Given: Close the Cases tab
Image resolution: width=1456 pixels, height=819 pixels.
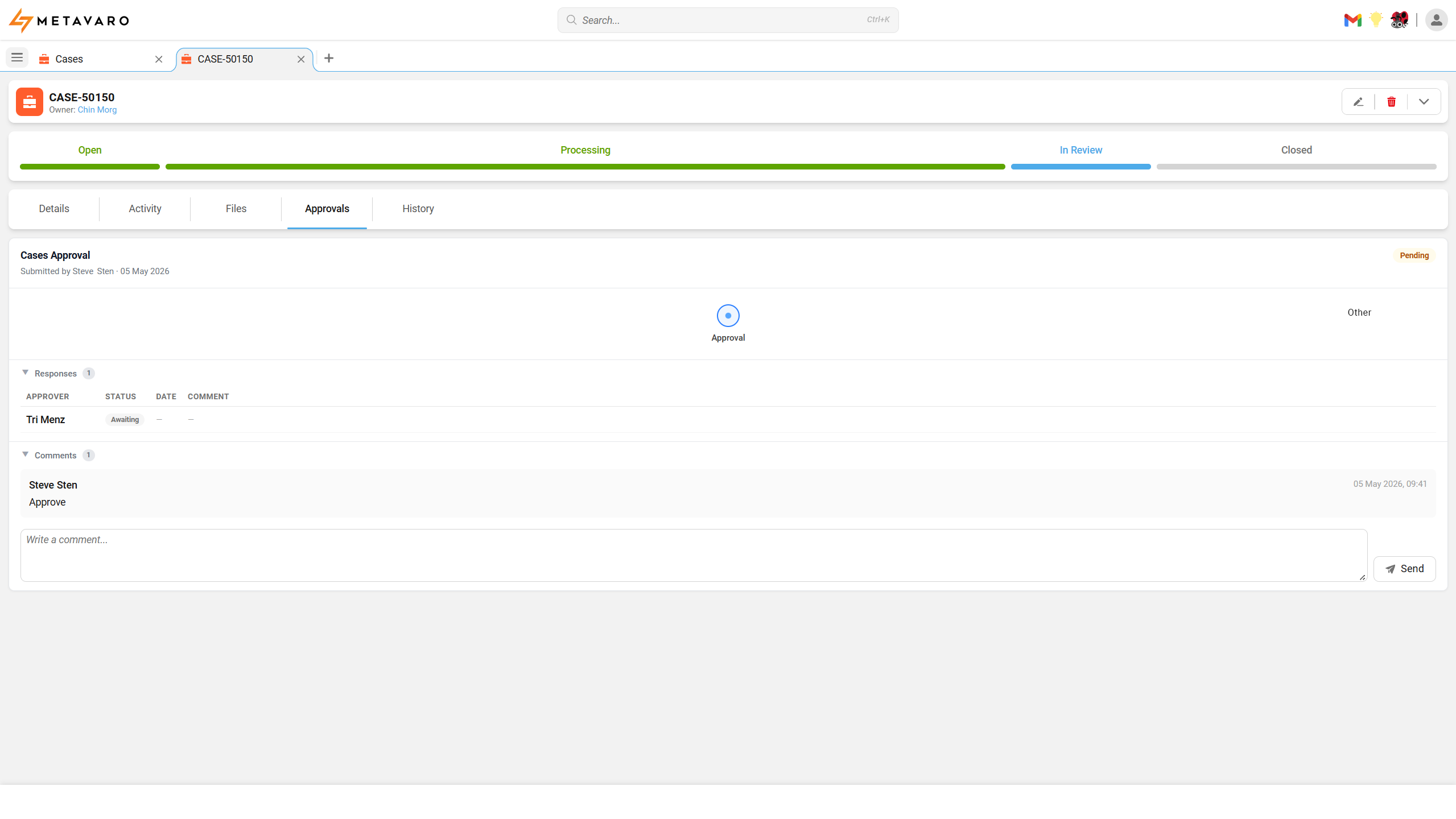Looking at the screenshot, I should pyautogui.click(x=159, y=59).
